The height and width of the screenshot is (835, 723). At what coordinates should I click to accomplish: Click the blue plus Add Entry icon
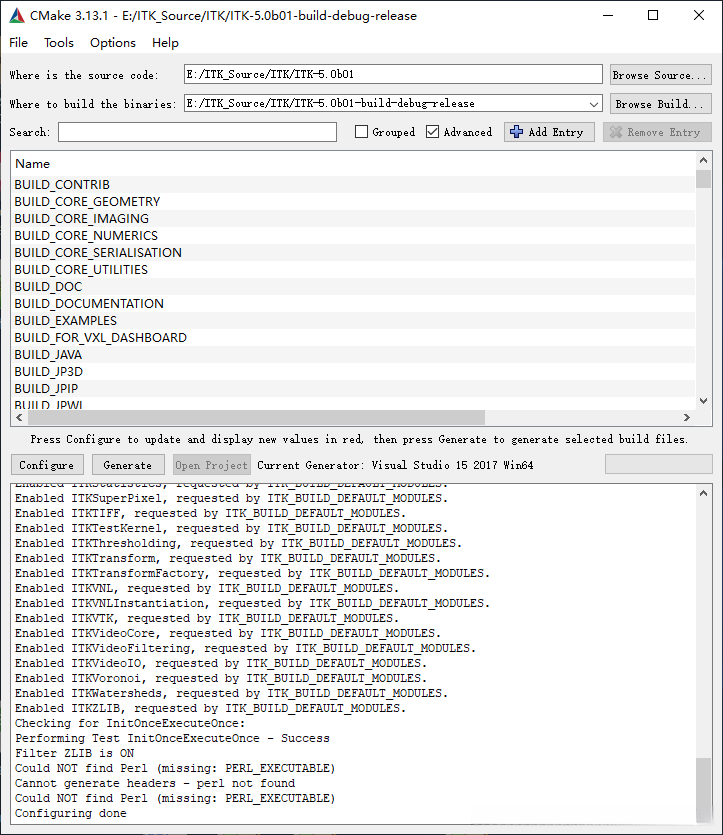pos(516,132)
